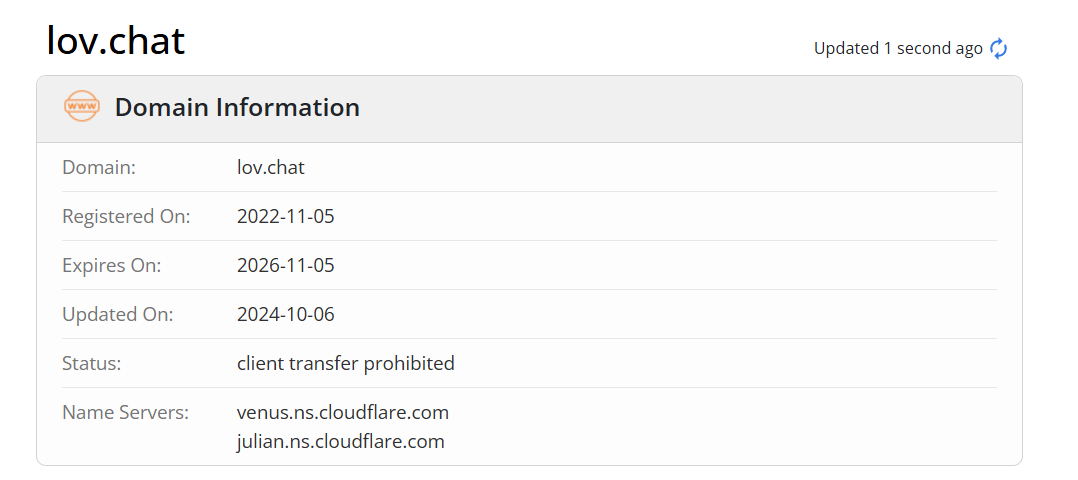Select expiry date 2026-11-05
Screen dimensions: 1078x480
pos(285,265)
